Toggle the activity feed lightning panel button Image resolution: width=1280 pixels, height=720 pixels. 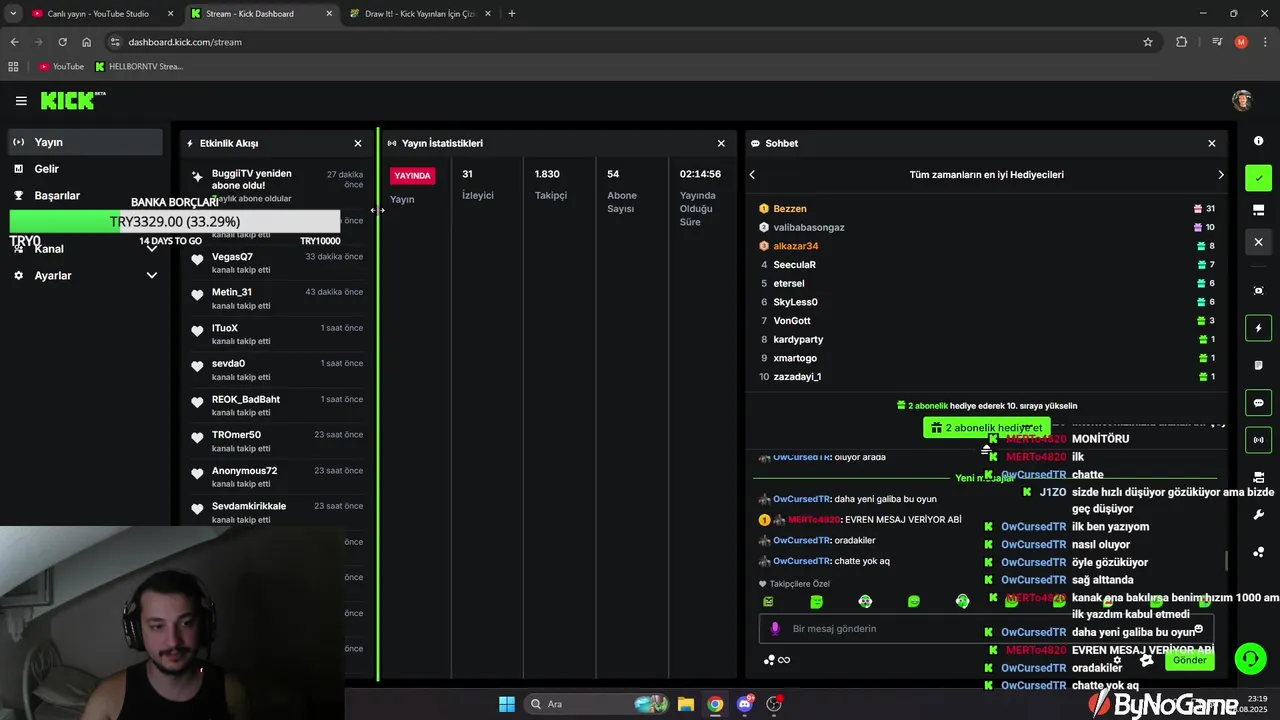click(1258, 328)
